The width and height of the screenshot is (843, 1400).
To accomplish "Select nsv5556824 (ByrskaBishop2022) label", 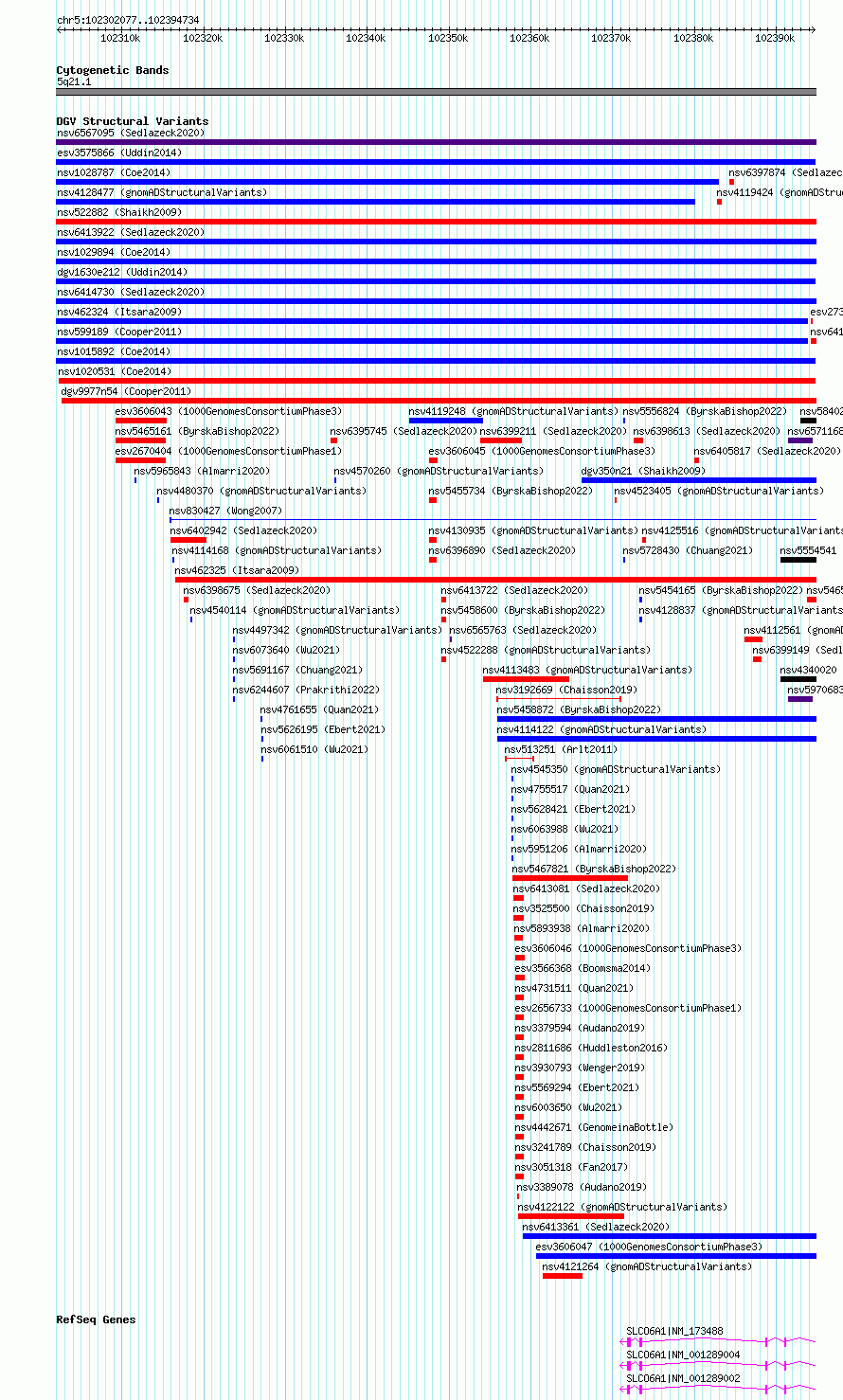I will click(705, 411).
